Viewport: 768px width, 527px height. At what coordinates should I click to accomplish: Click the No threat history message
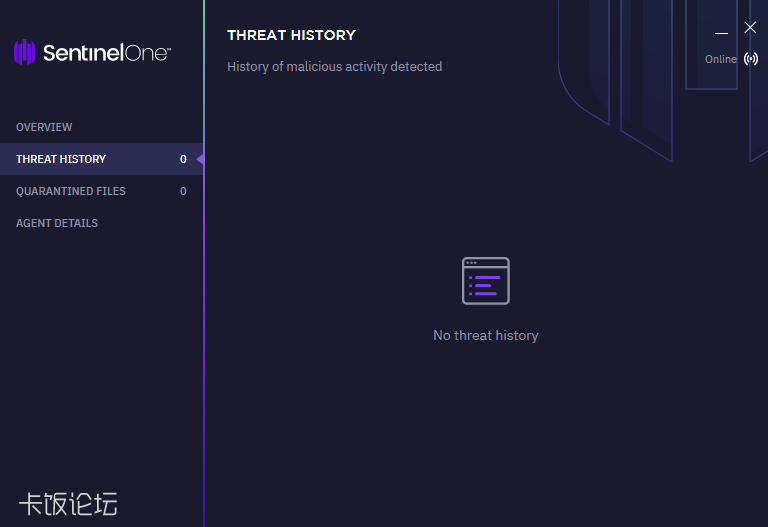pos(486,336)
